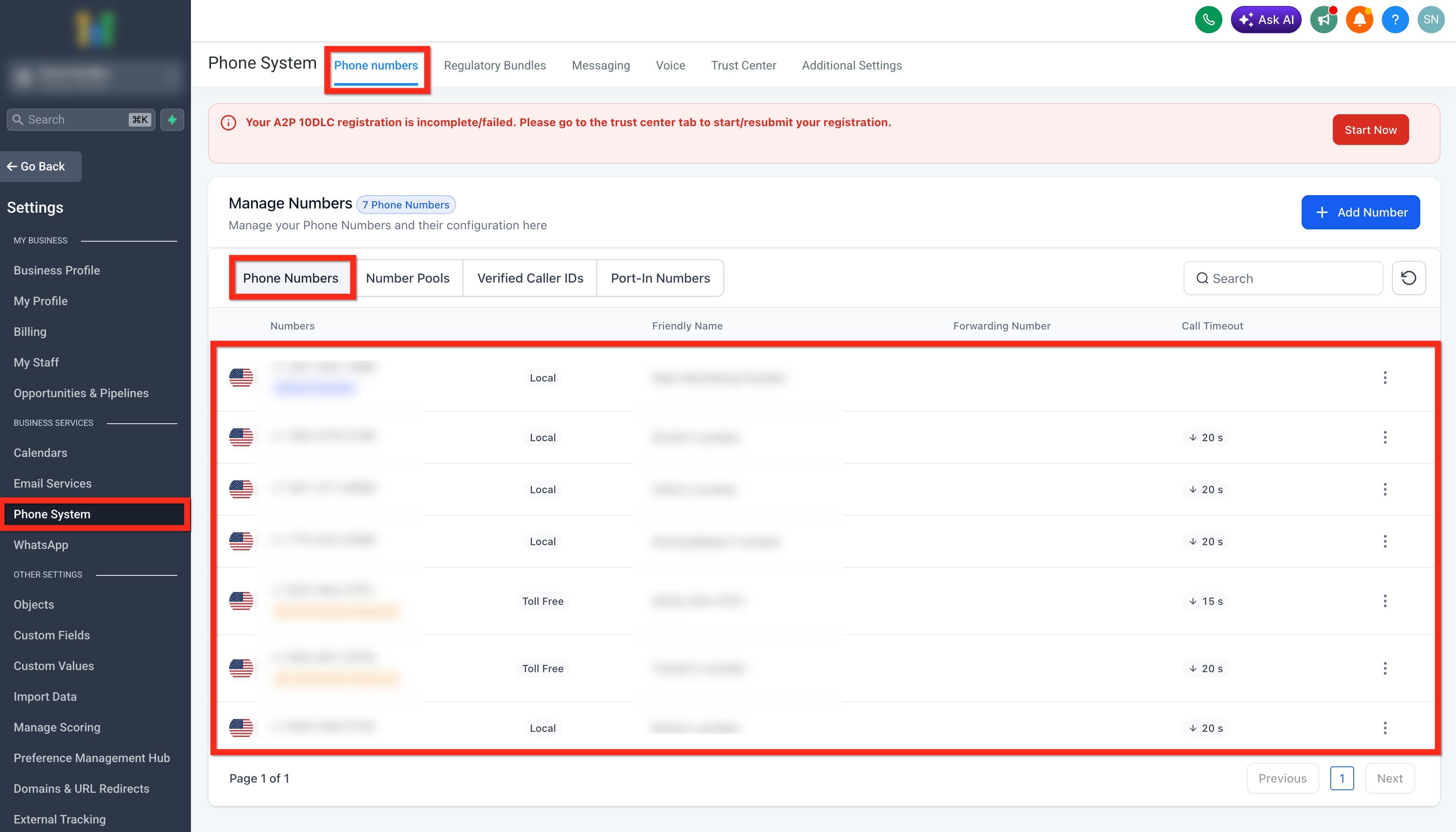Click the megaphone announcements icon

pyautogui.click(x=1323, y=20)
